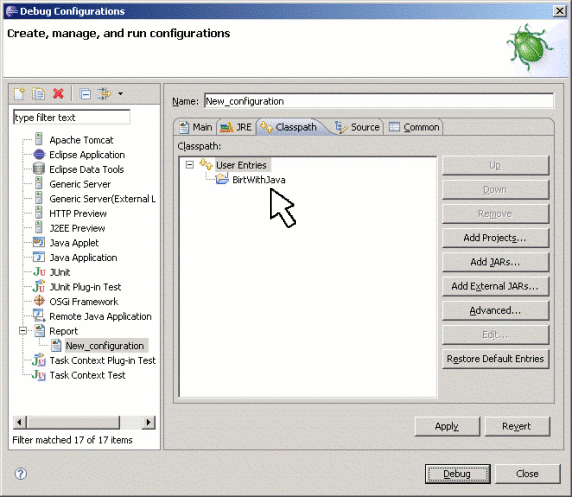Click the J2EE Preview icon

pos(39,228)
